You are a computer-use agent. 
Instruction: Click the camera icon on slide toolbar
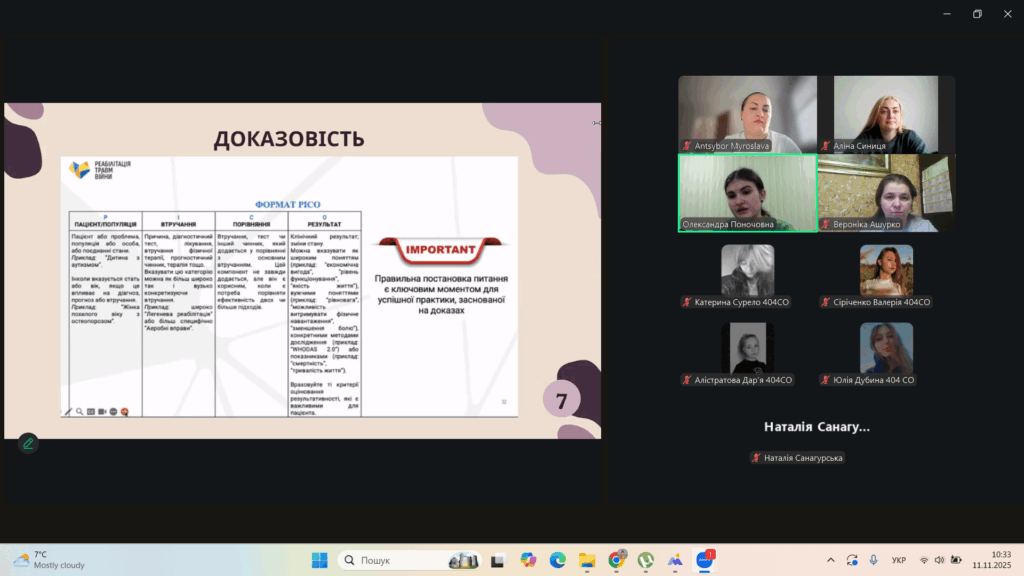[102, 411]
